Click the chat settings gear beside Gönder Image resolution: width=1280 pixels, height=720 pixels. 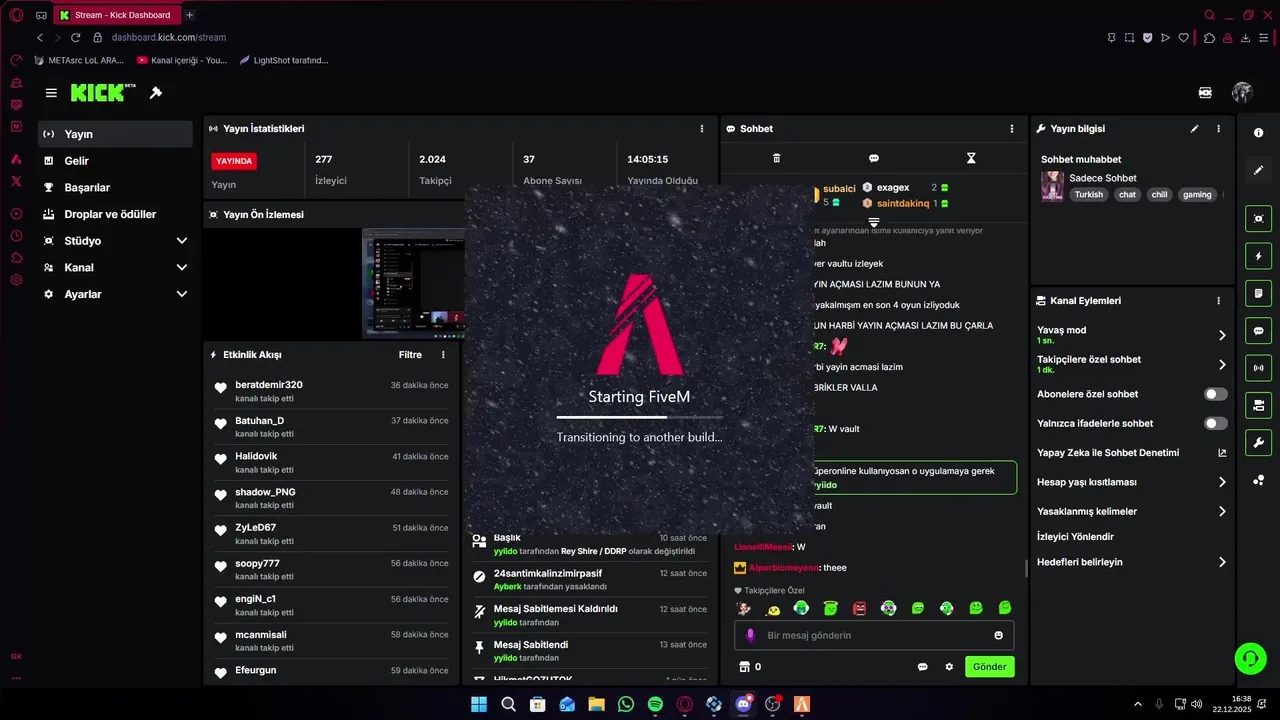point(949,667)
